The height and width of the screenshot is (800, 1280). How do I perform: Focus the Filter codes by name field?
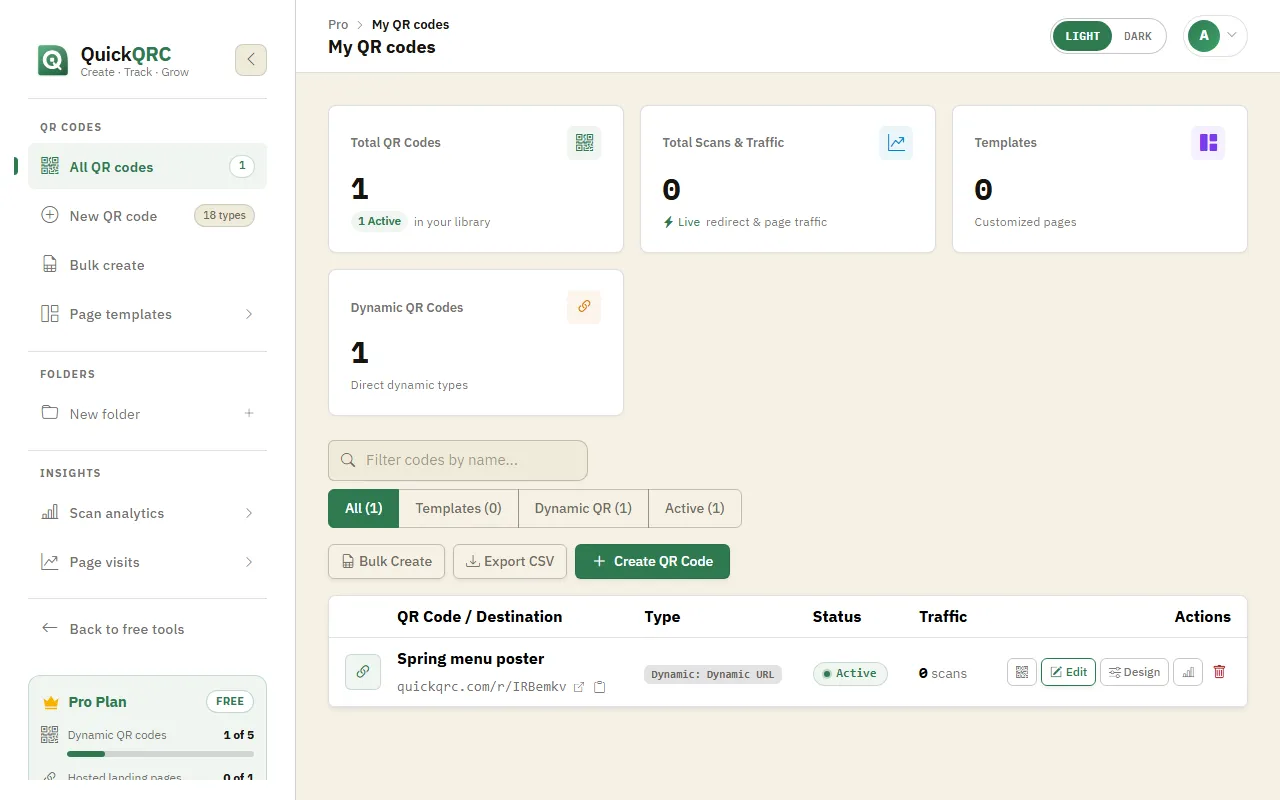point(458,460)
